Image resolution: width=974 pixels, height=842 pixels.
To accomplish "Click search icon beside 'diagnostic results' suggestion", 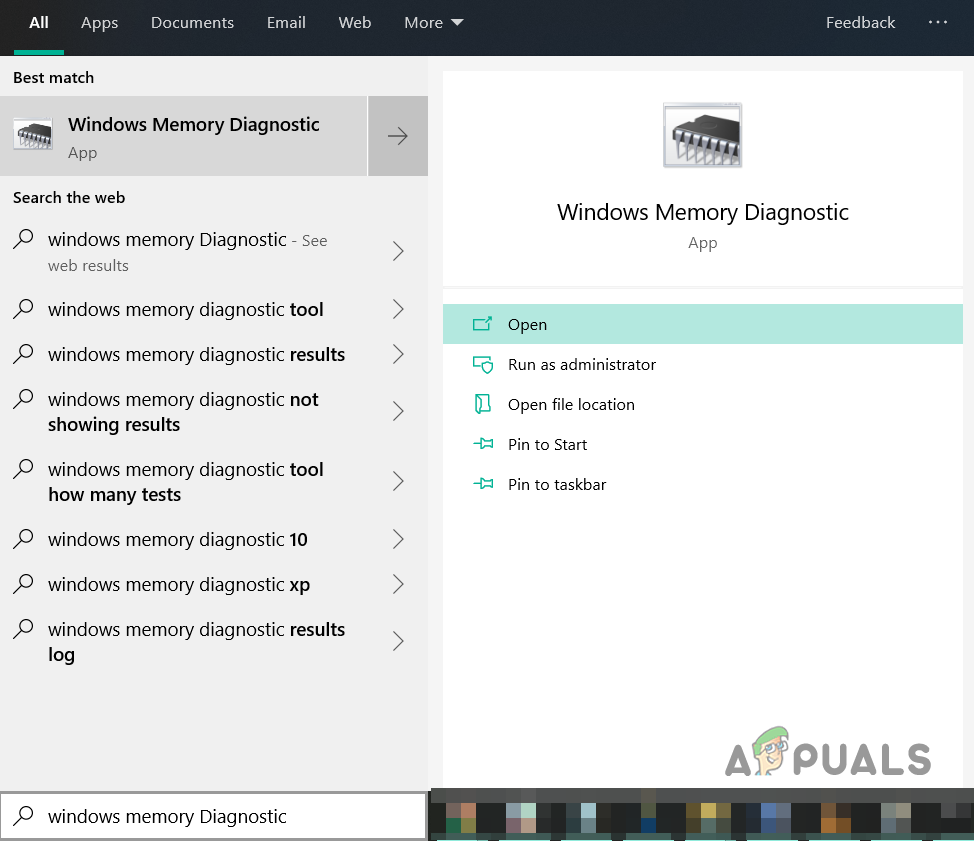I will pos(23,354).
